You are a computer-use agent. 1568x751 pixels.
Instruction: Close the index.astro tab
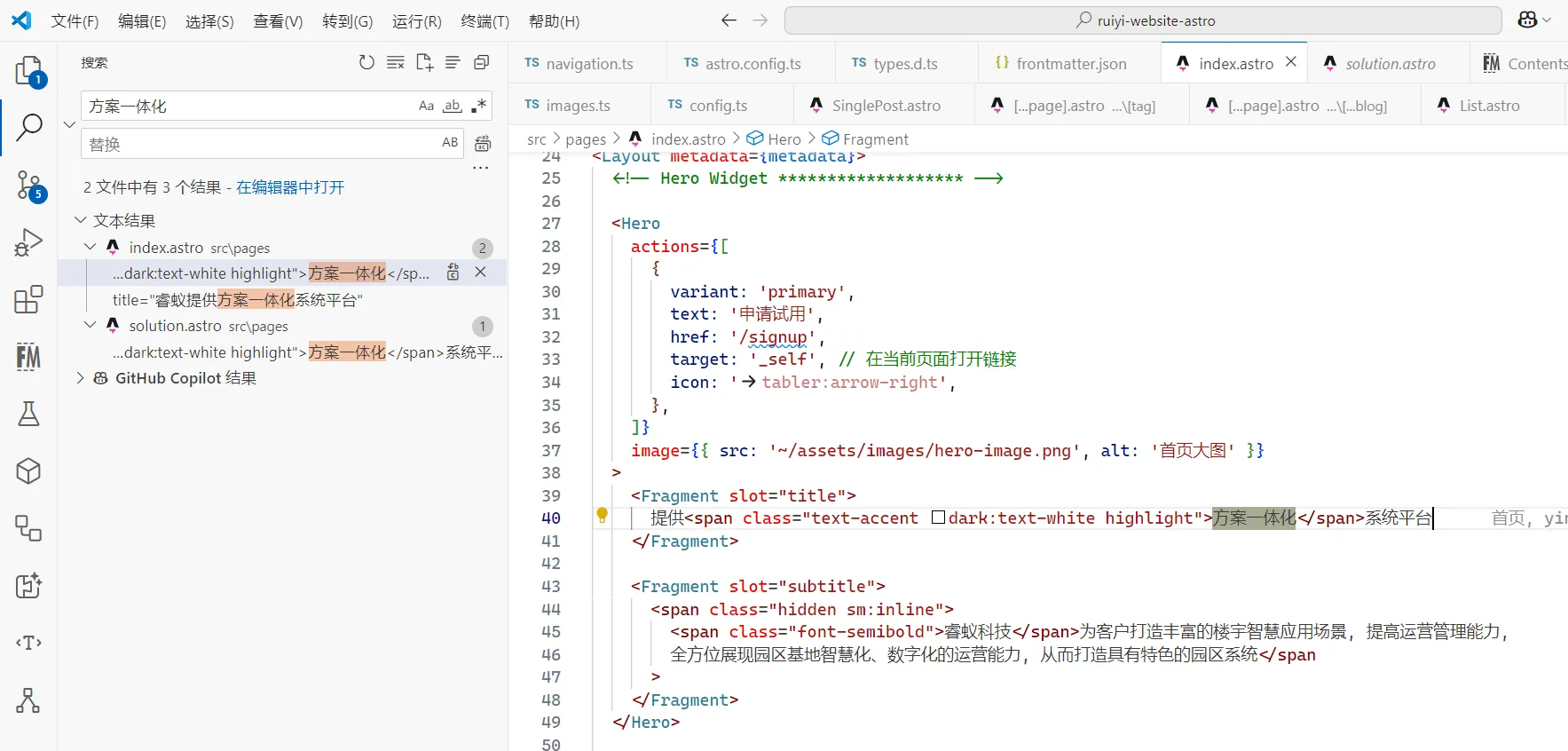1291,62
